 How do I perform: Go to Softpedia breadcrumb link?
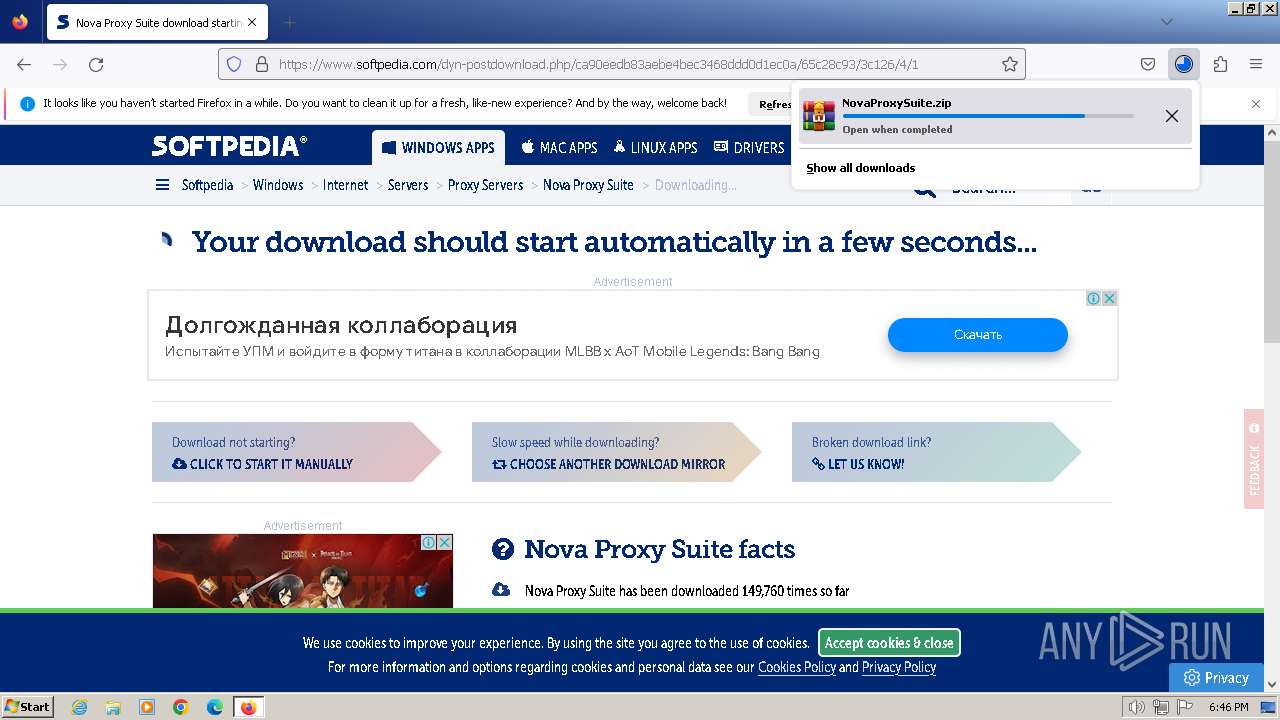tap(207, 185)
